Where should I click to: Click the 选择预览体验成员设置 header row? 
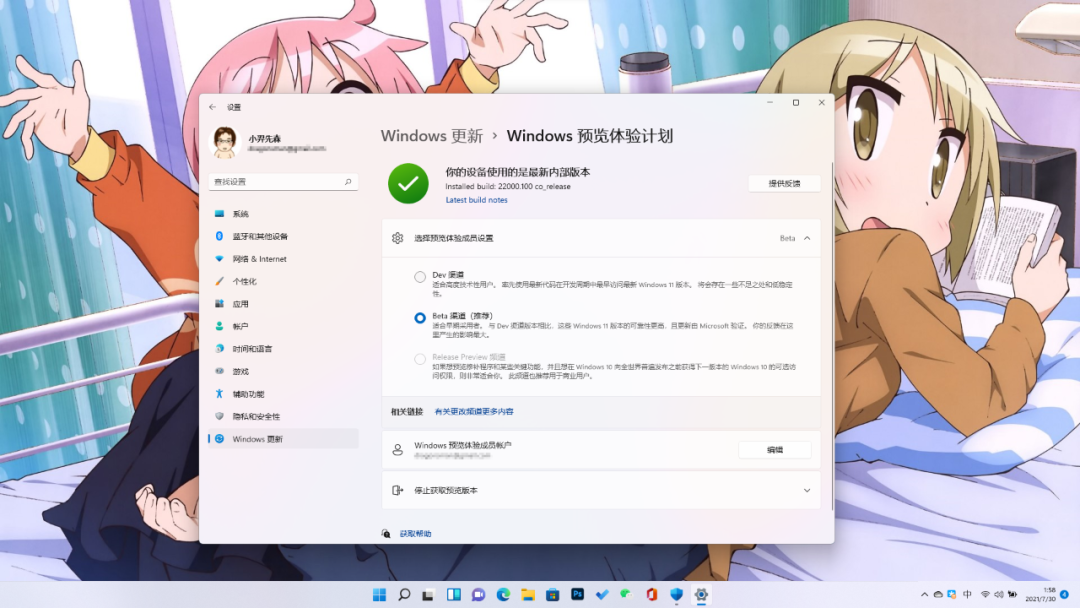click(601, 238)
